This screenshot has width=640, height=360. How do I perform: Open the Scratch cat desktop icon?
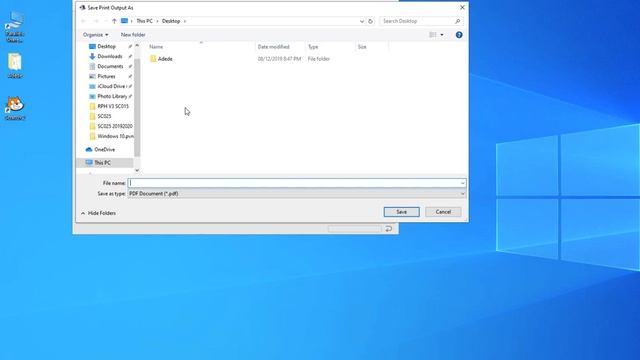click(15, 108)
